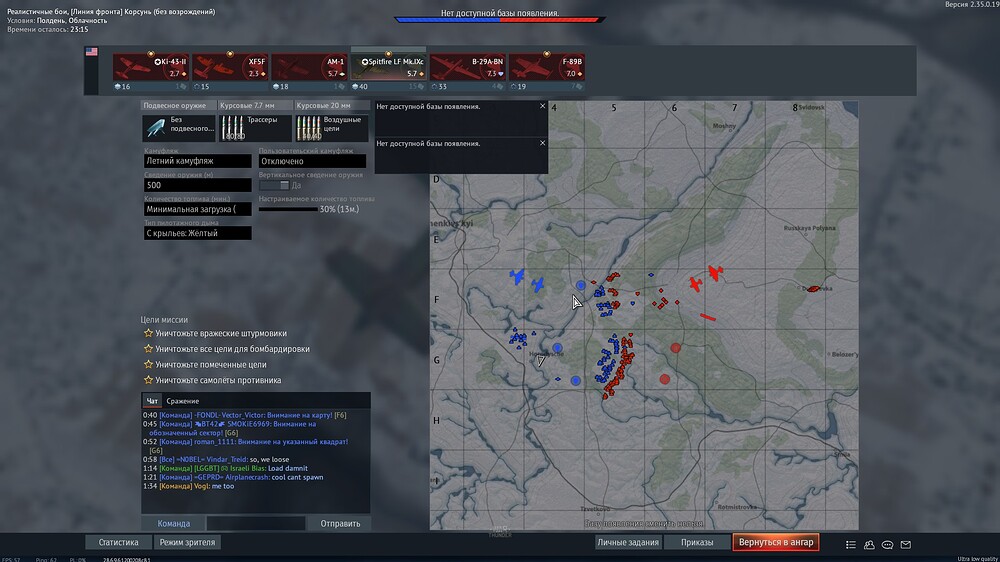1000x562 pixels.
Task: Click the USA flag icon
Action: (91, 52)
